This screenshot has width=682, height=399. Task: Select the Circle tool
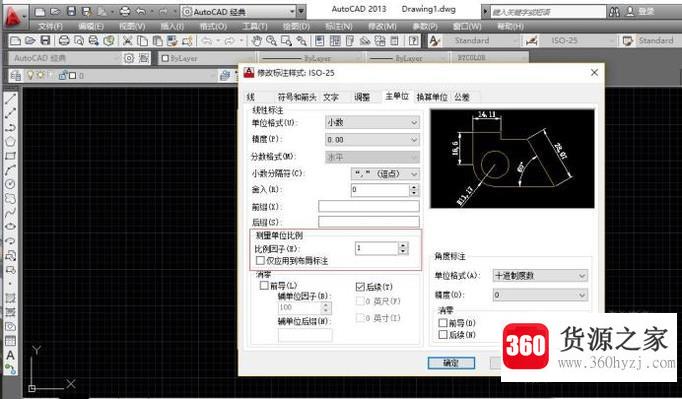(10, 184)
